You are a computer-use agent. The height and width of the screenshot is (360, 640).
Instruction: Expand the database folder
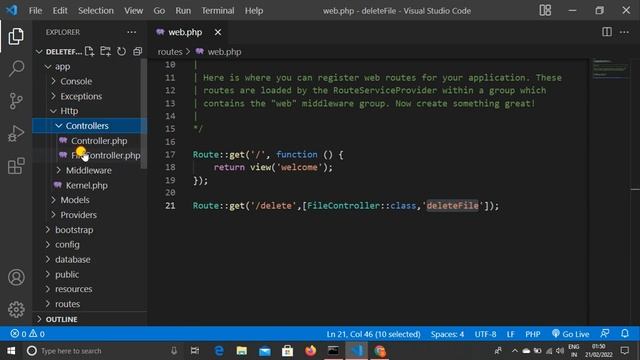click(x=72, y=260)
